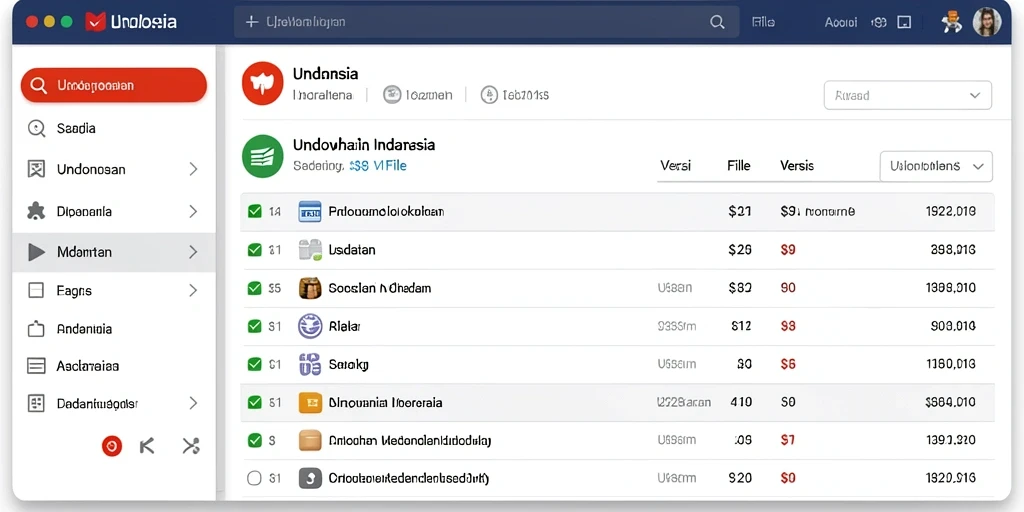Viewport: 1024px width, 512px height.
Task: Select the Mdanrtan sidebar item
Action: point(114,251)
